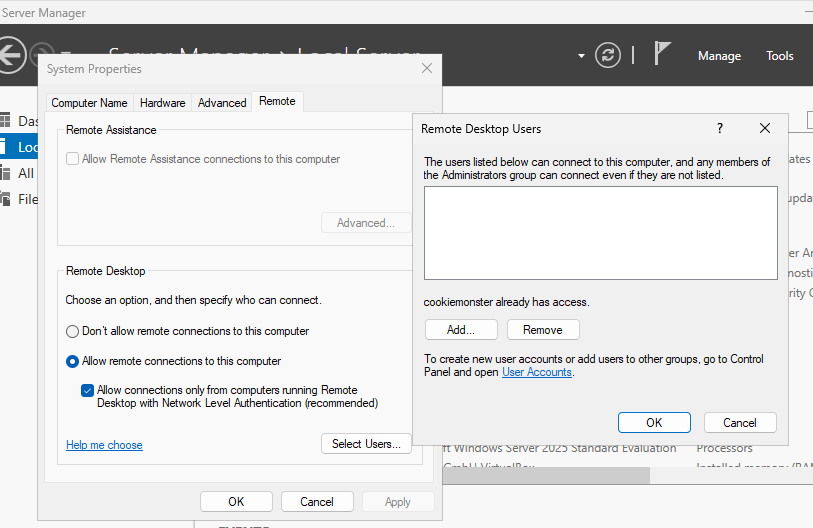The image size is (813, 528).
Task: Click the Server Manager back arrow
Action: tap(10, 55)
